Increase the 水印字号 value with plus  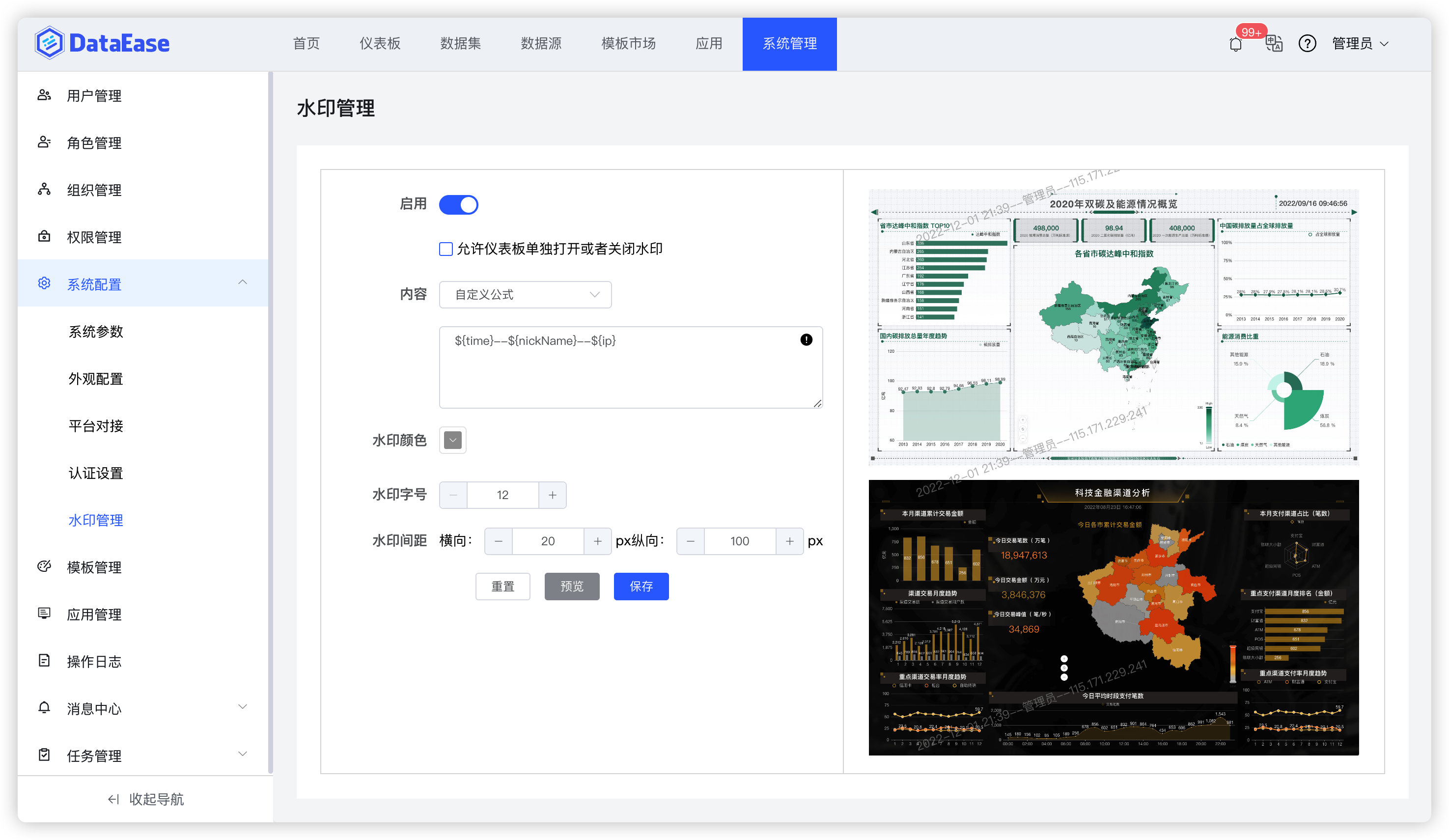coord(552,495)
